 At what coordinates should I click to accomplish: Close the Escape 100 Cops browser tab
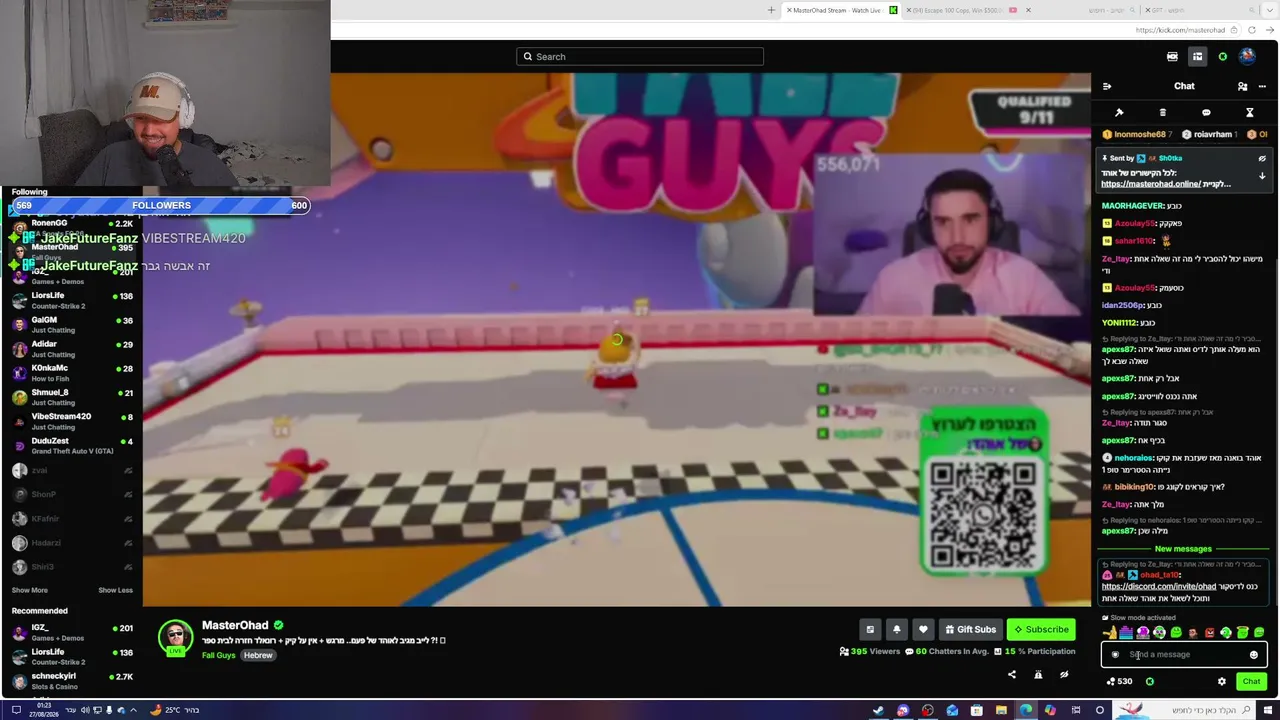click(1028, 11)
